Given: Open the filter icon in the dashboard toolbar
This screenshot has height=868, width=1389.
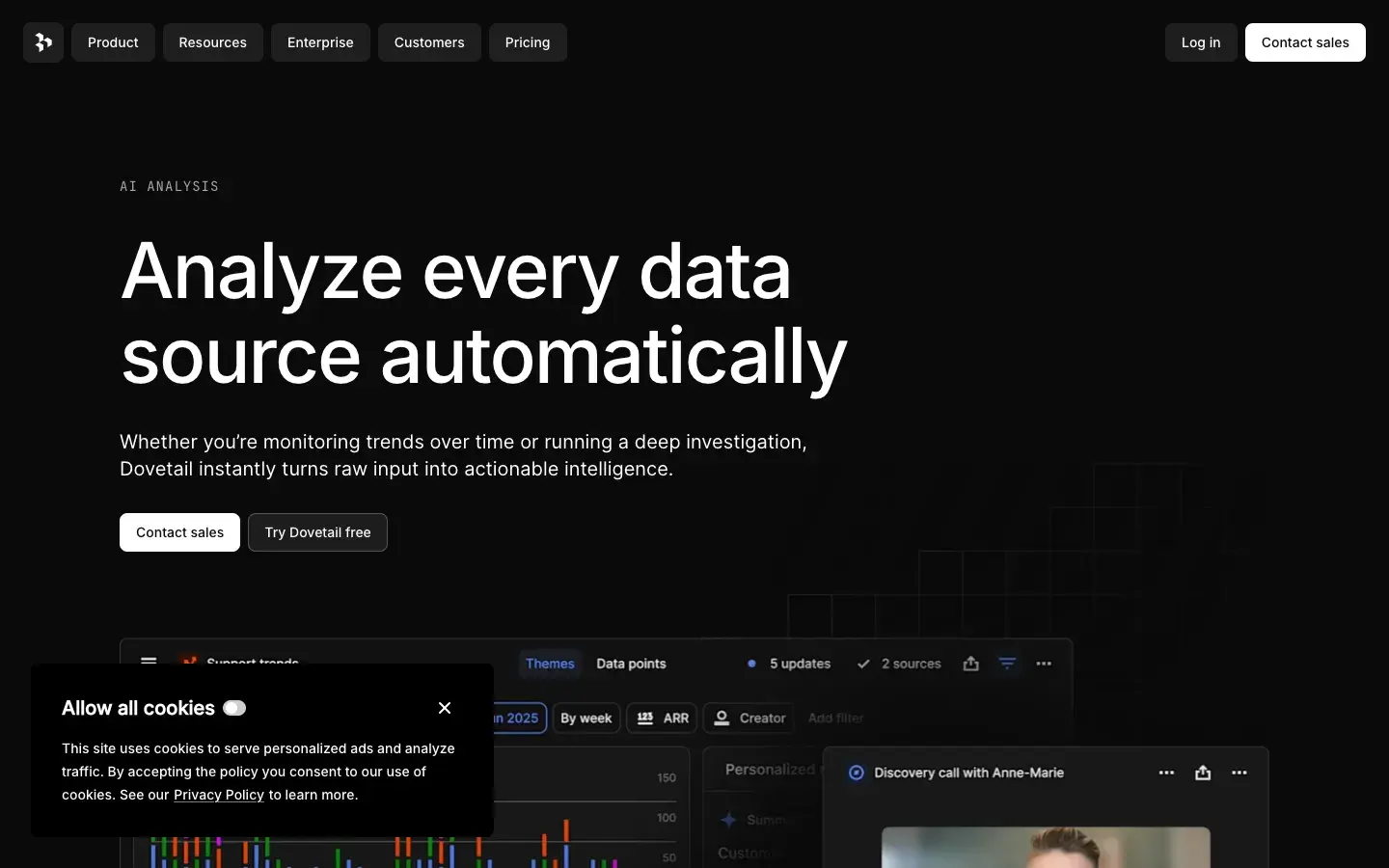Looking at the screenshot, I should (x=1007, y=664).
